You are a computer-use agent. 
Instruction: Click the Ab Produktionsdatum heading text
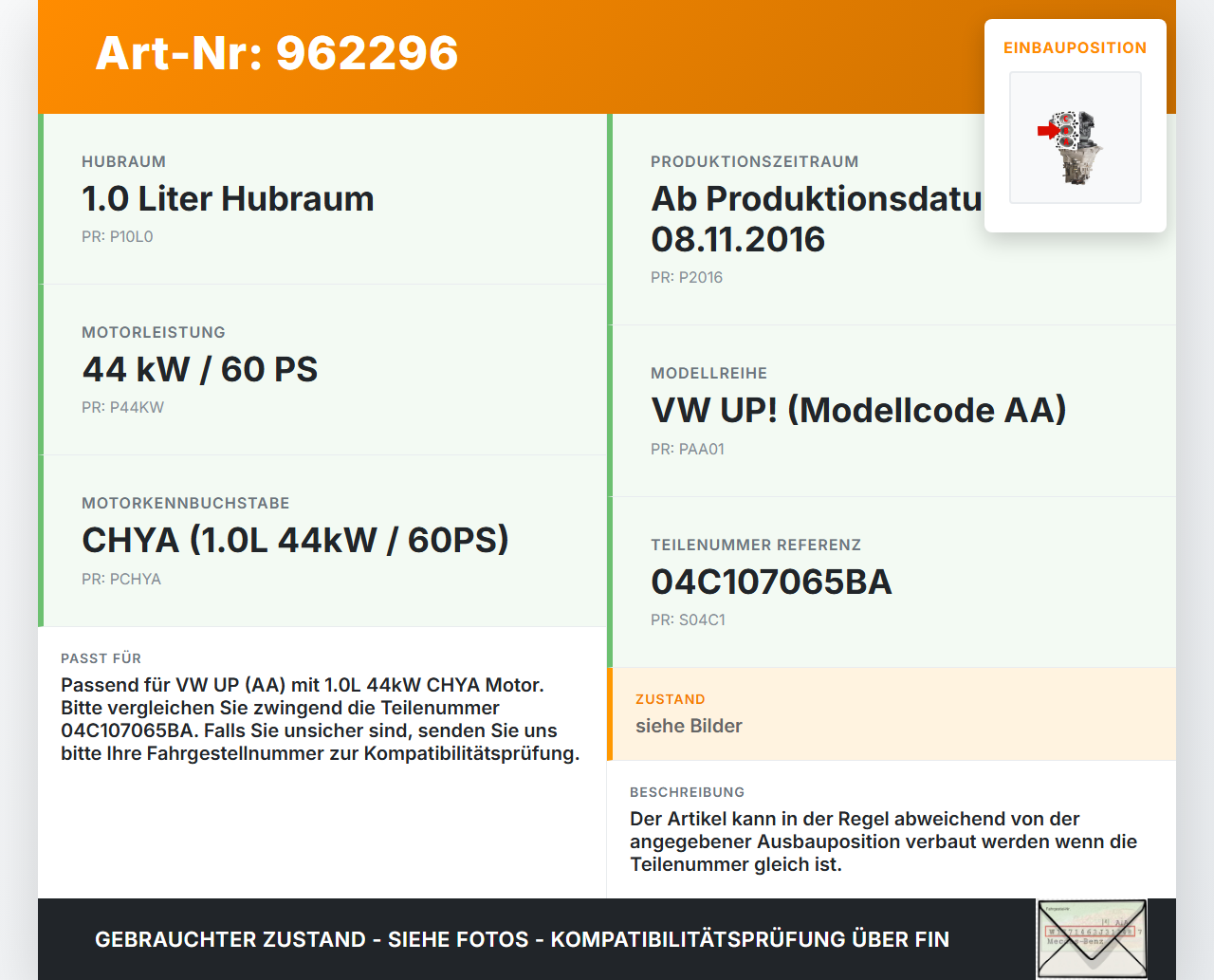(x=817, y=199)
